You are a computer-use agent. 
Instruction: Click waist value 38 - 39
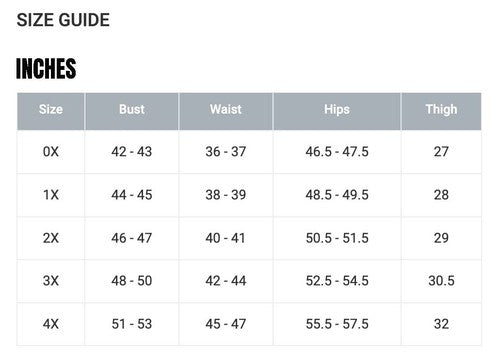tap(226, 195)
